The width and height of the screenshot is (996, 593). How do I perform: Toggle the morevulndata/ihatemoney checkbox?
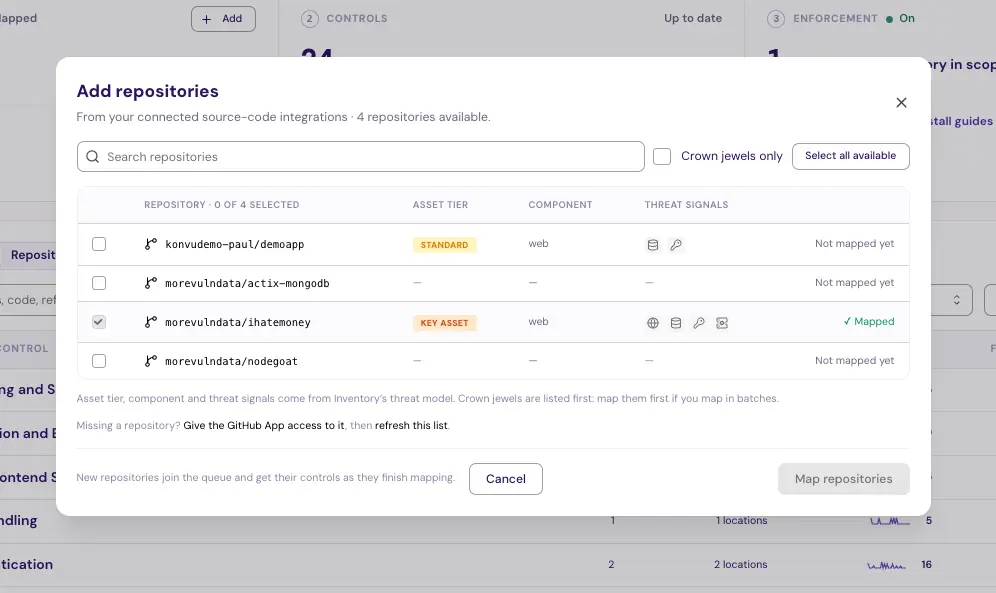pyautogui.click(x=98, y=322)
